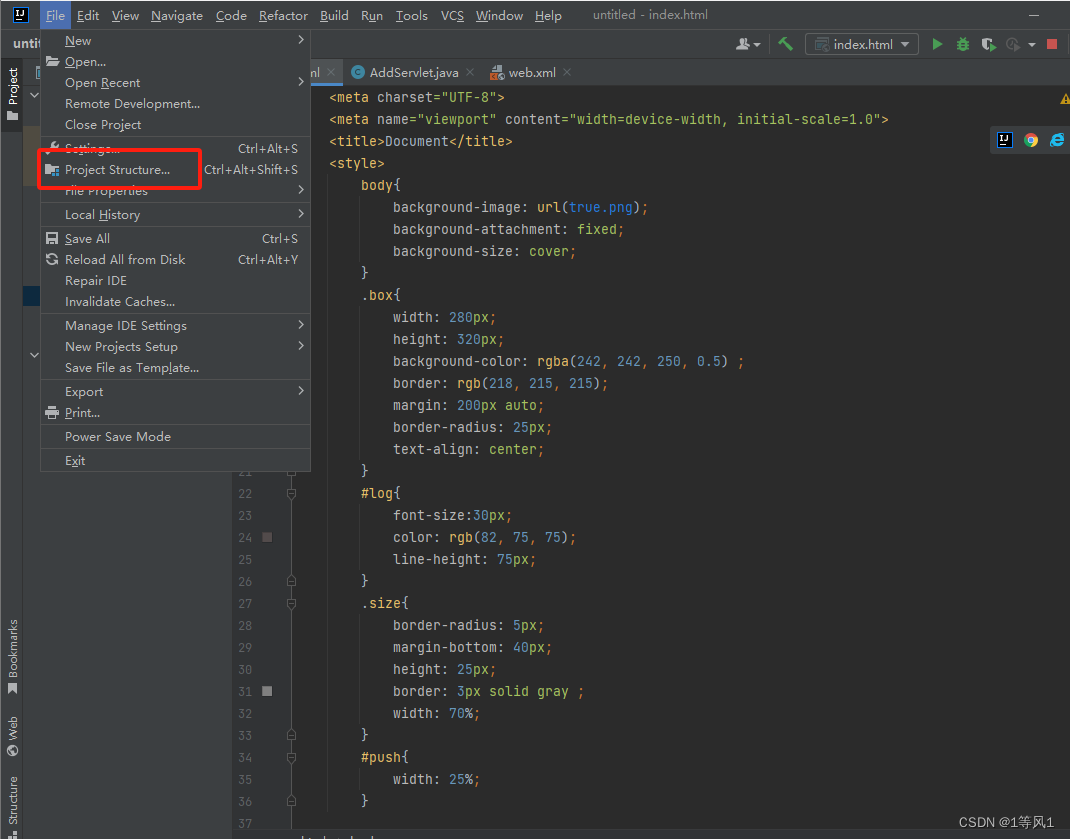The width and height of the screenshot is (1070, 839).
Task: Choose Reload All from Disk
Action: [175, 260]
